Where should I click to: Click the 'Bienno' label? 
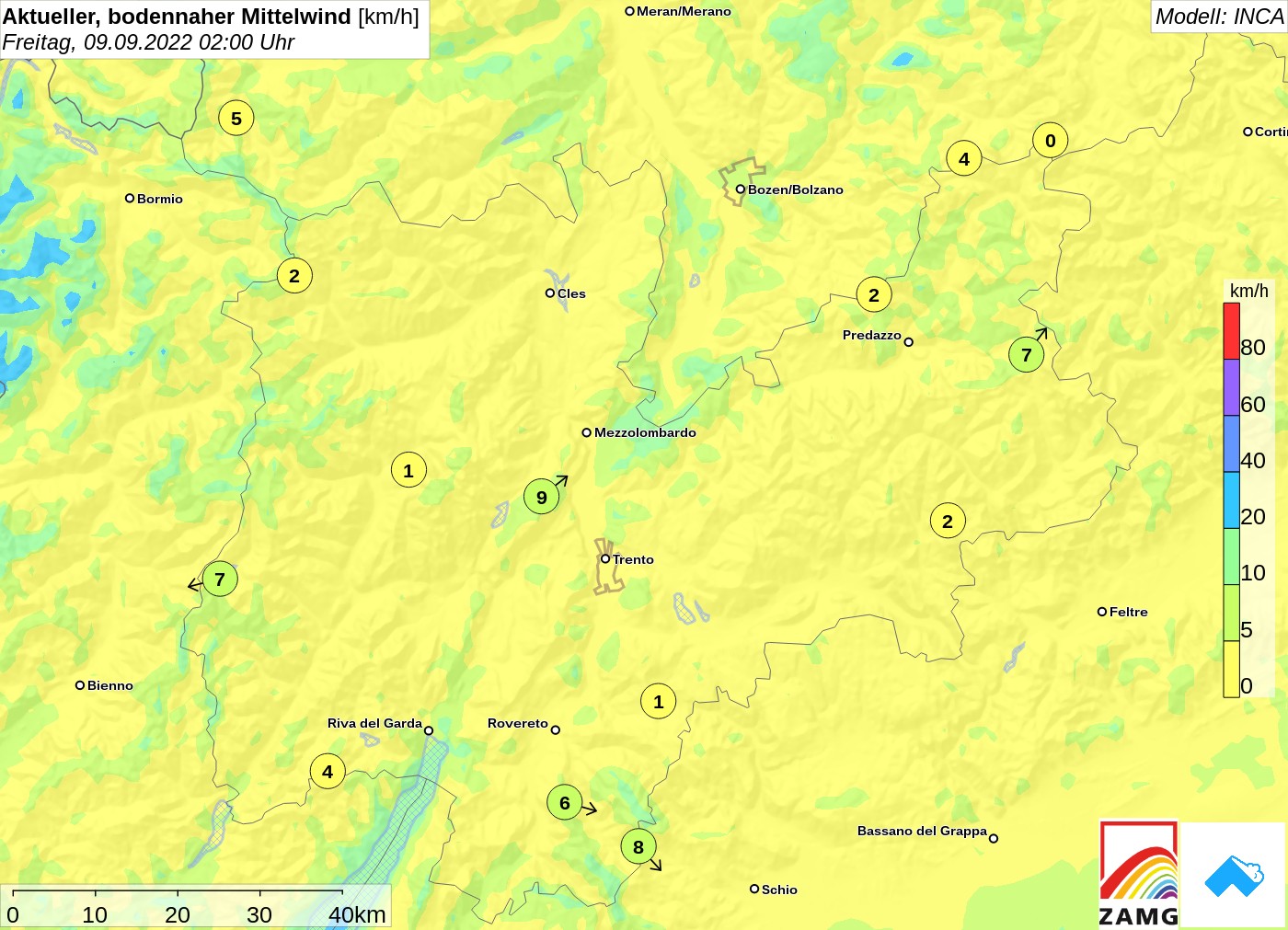click(110, 685)
